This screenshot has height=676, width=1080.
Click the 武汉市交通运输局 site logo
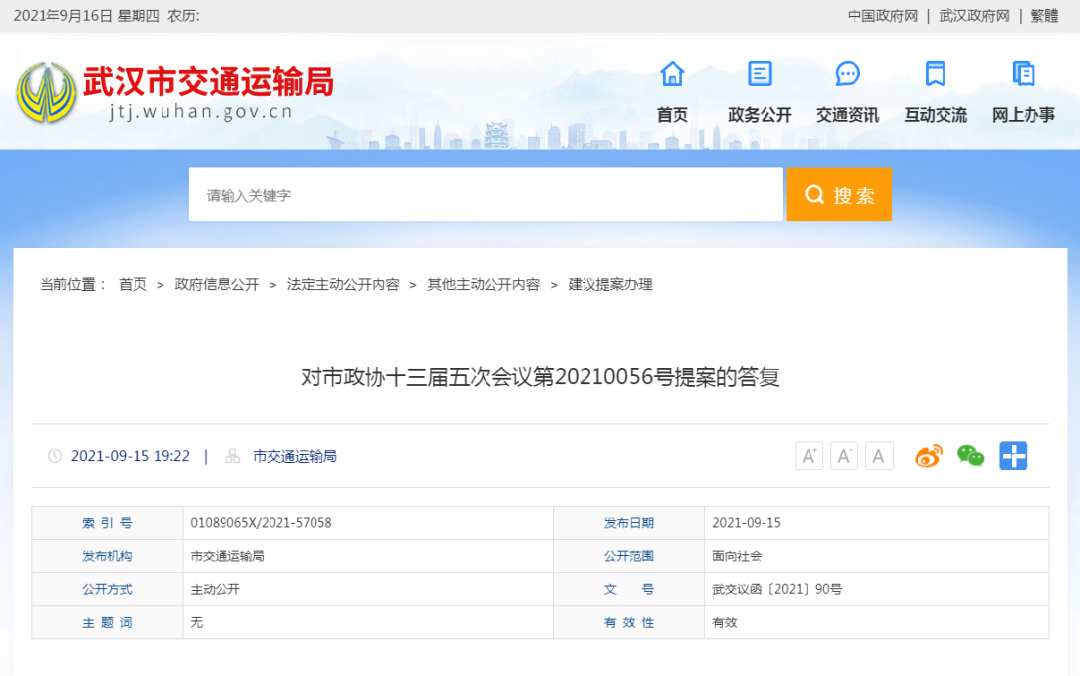click(x=175, y=92)
